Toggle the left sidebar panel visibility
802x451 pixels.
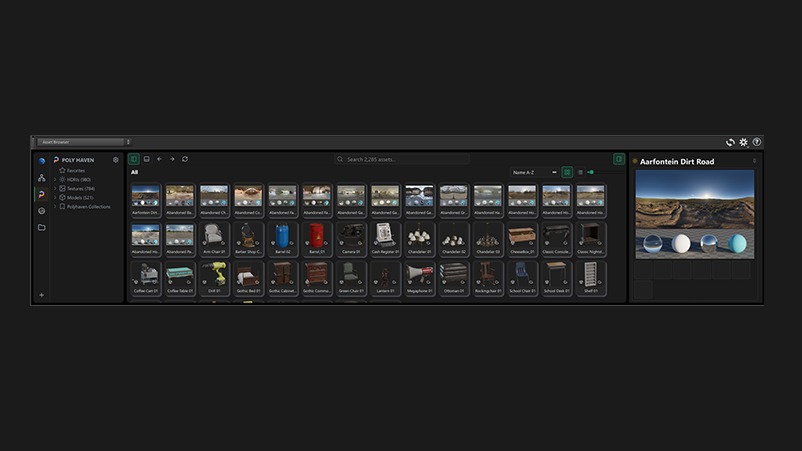pos(134,159)
